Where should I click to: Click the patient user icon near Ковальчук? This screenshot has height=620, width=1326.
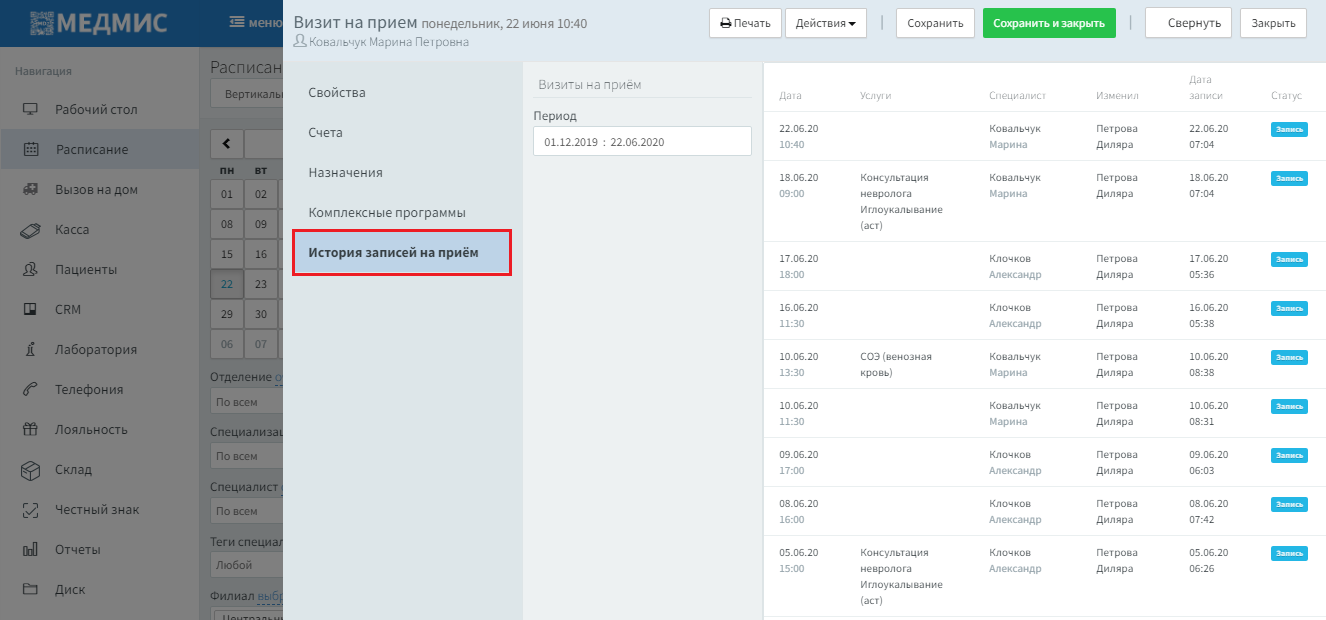[300, 42]
